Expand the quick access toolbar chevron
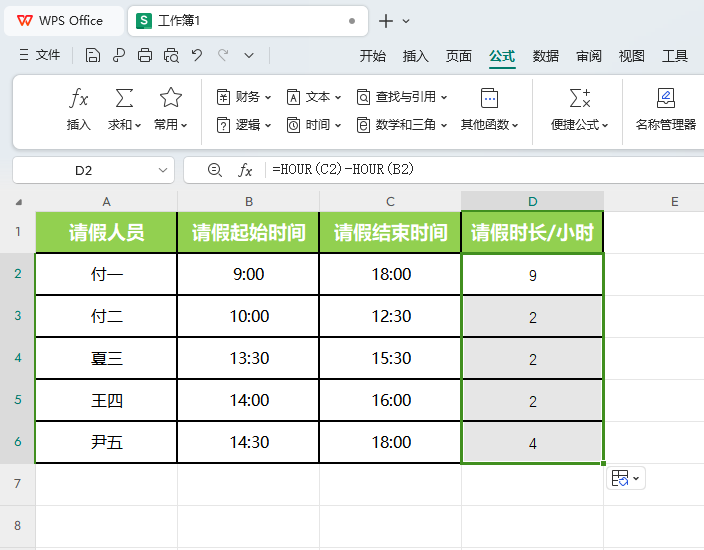This screenshot has width=704, height=550. coord(249,56)
